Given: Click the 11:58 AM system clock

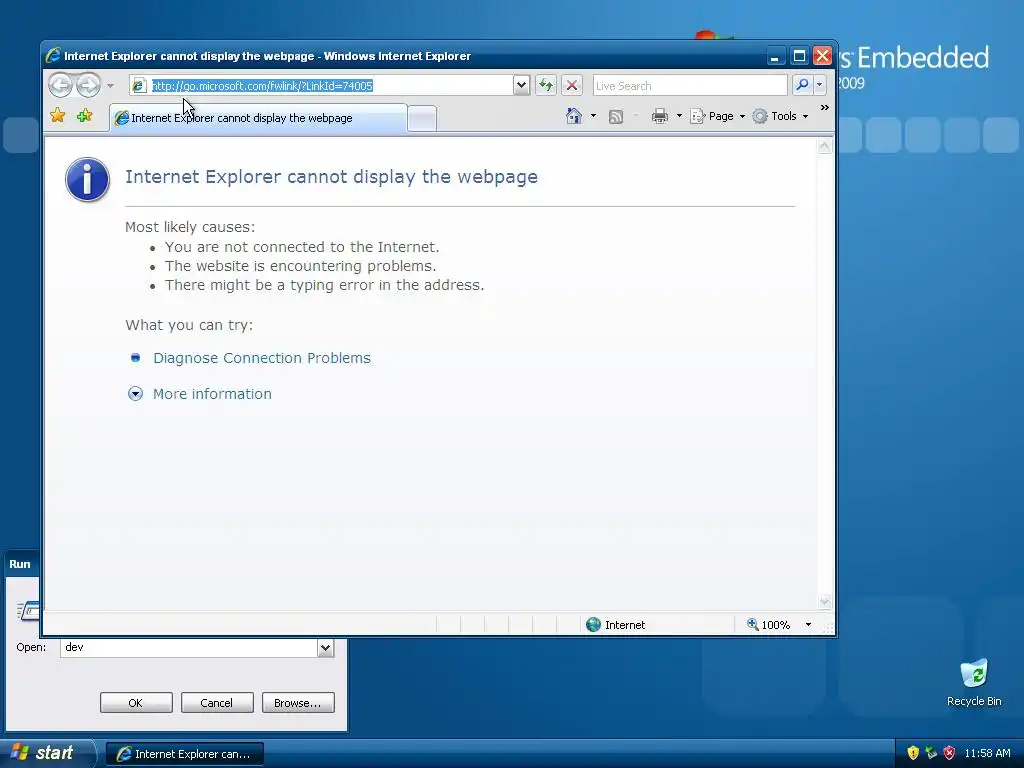Looking at the screenshot, I should [x=987, y=753].
